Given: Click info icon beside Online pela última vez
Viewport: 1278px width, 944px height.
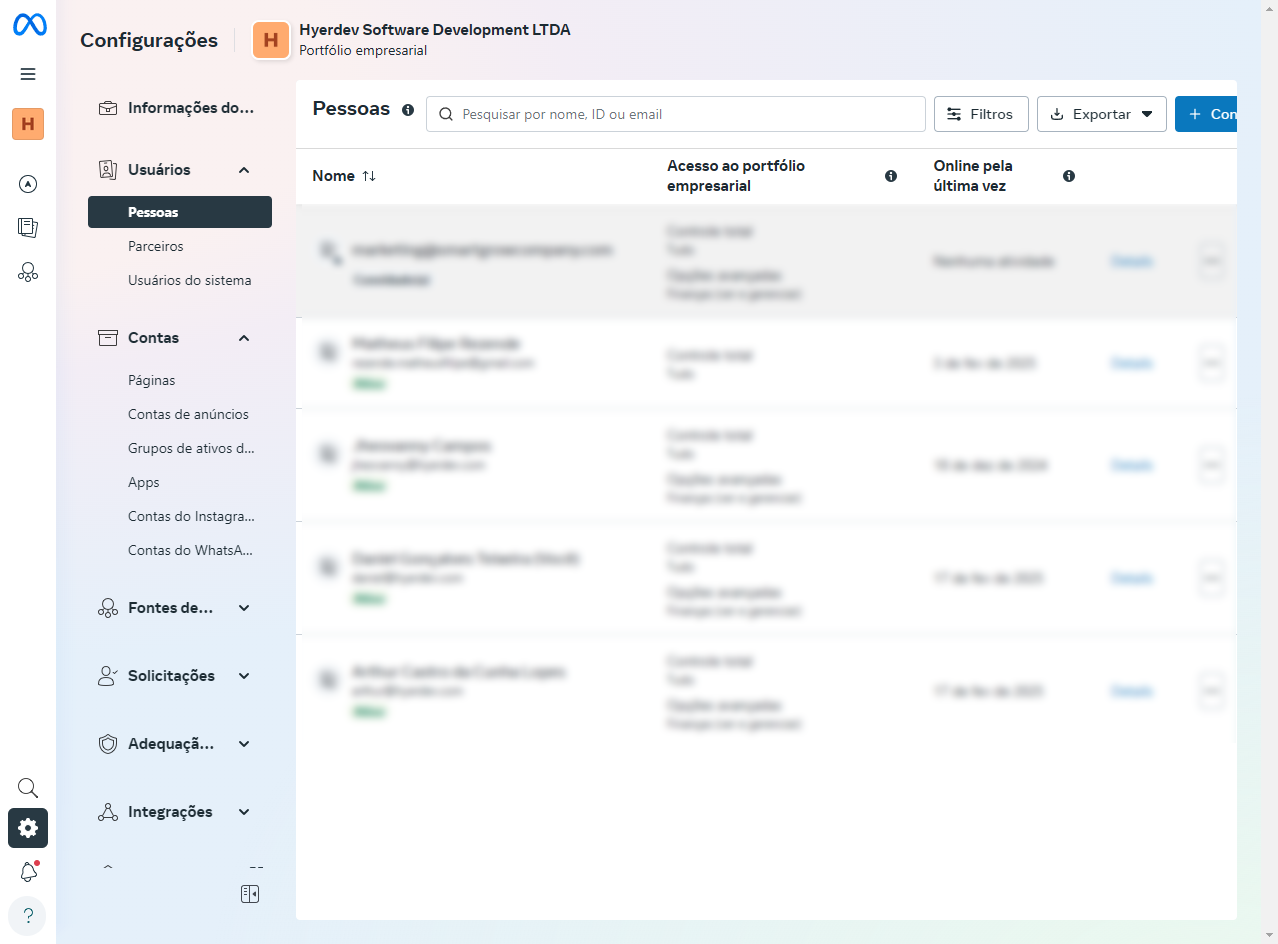Looking at the screenshot, I should click(x=1069, y=176).
